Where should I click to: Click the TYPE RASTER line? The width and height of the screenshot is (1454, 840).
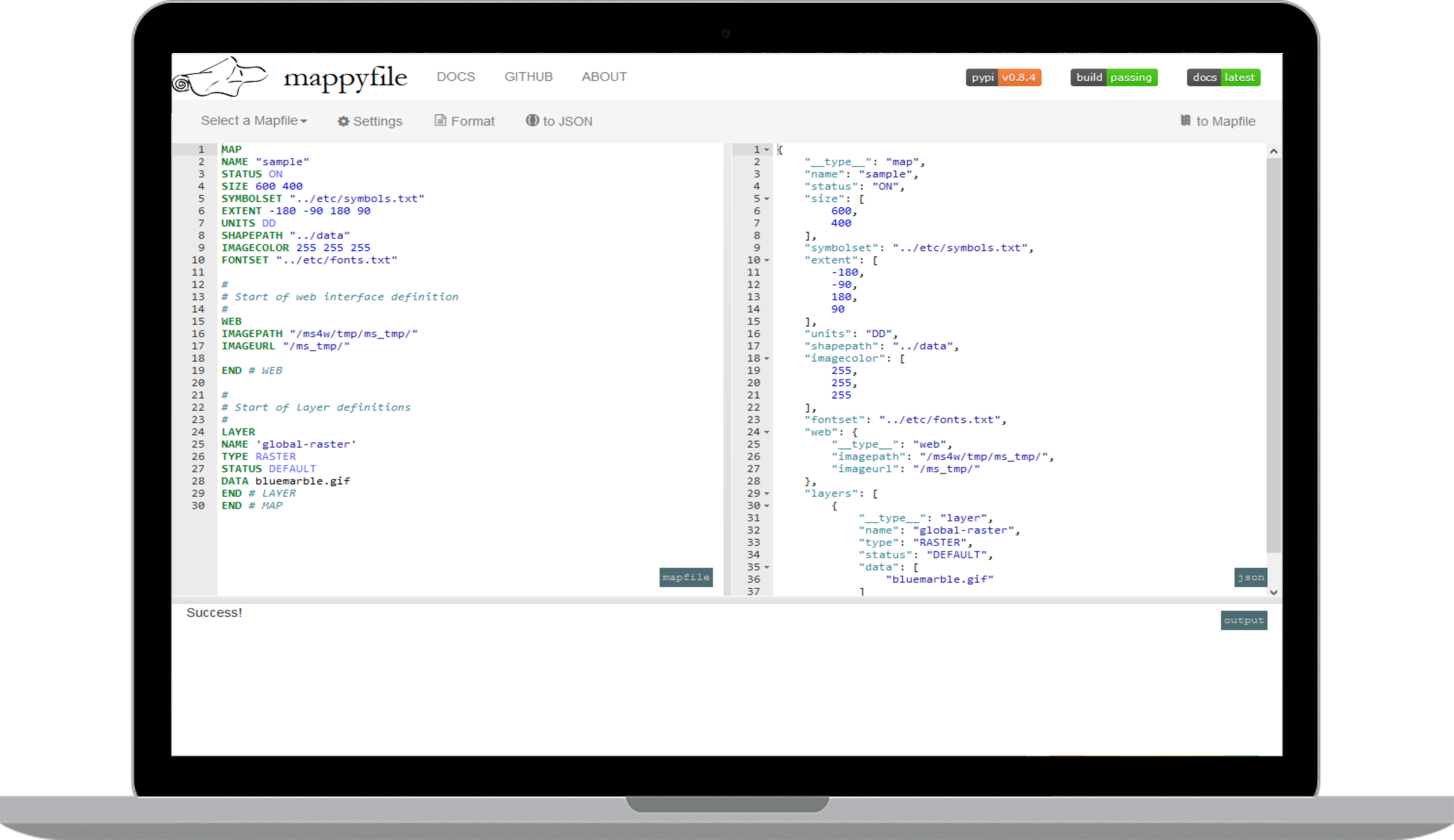click(x=258, y=457)
